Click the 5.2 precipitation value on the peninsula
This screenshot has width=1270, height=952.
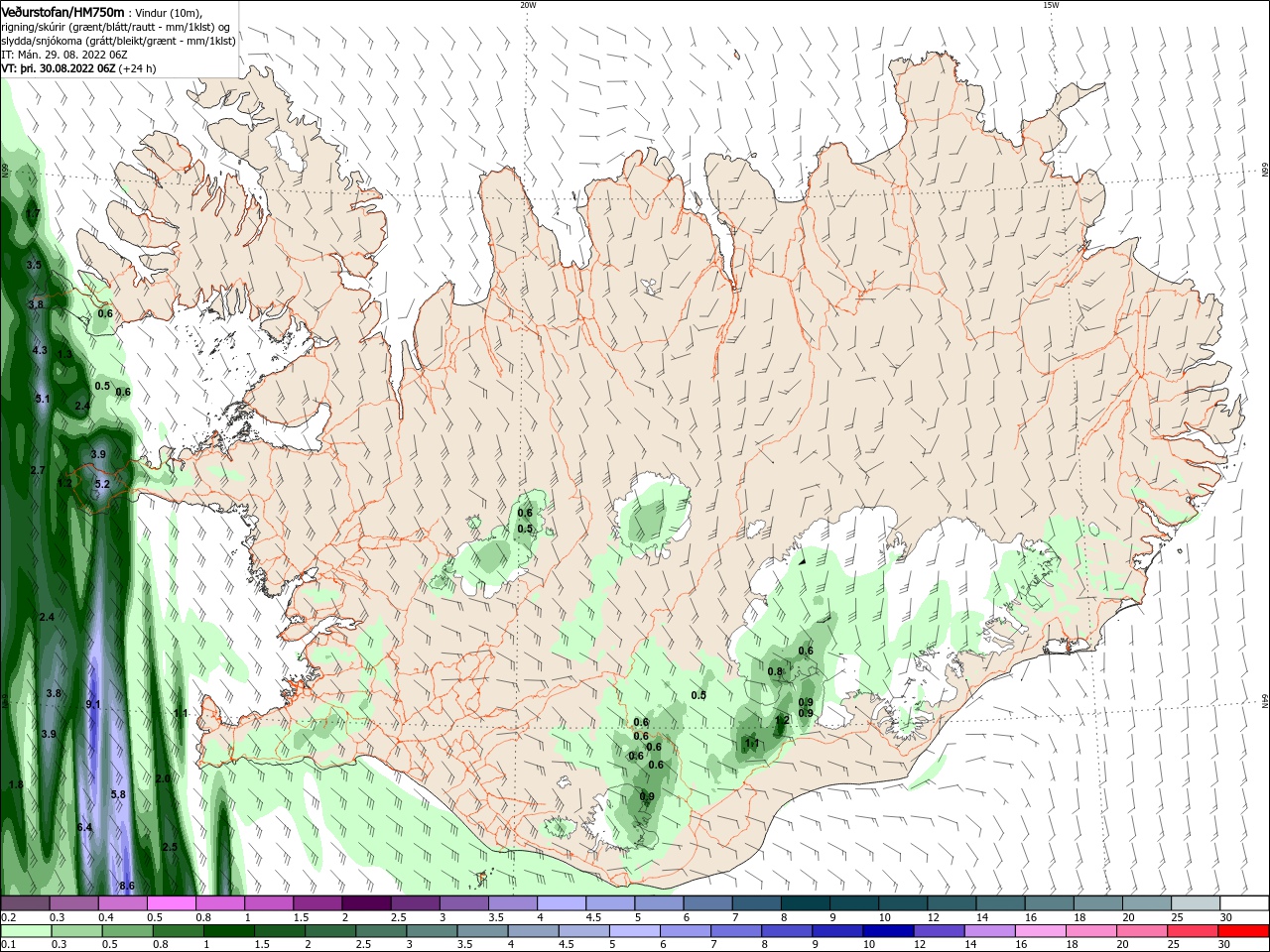(102, 484)
